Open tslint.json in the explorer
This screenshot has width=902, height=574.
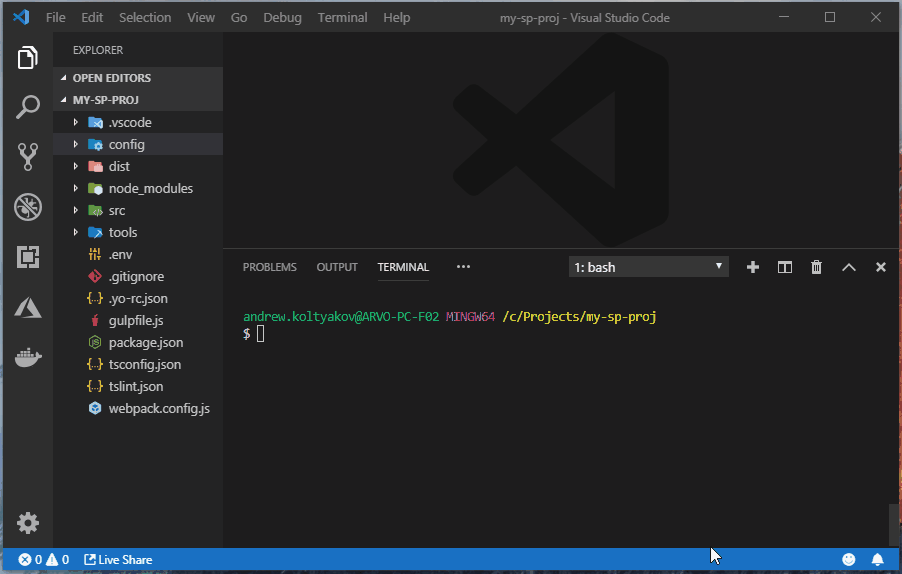138,387
